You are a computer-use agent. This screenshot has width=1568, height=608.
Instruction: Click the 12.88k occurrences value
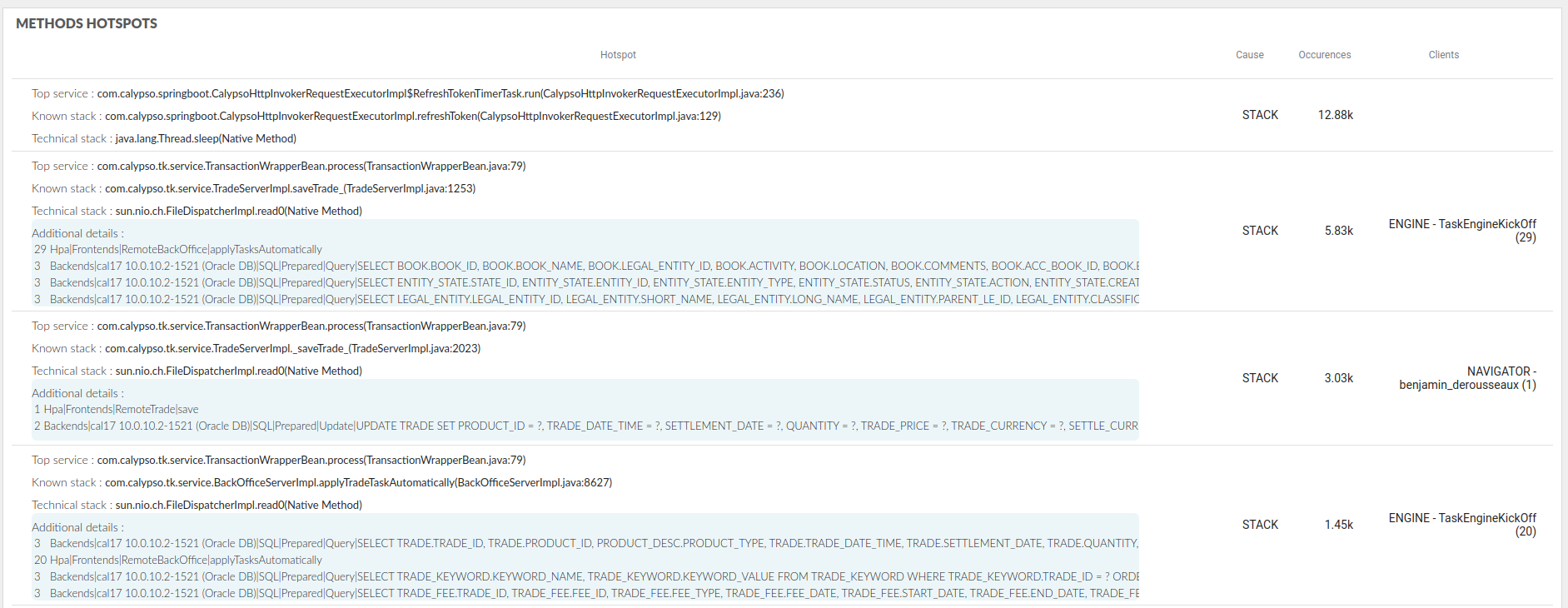pos(1335,115)
